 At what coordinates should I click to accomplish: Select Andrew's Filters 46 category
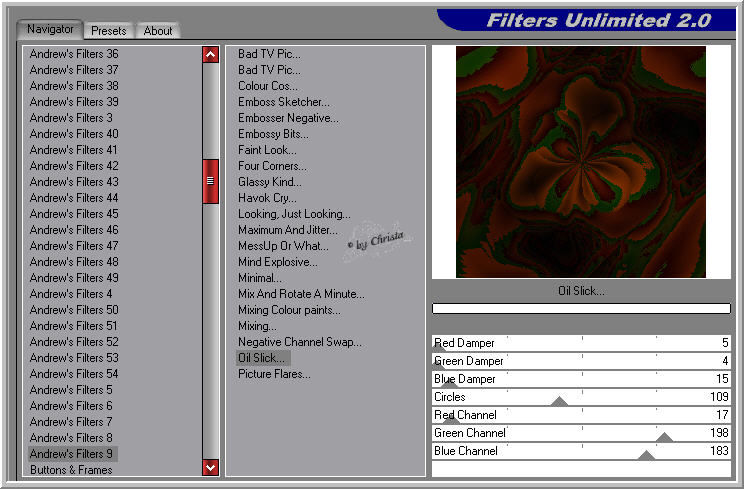click(x=74, y=230)
